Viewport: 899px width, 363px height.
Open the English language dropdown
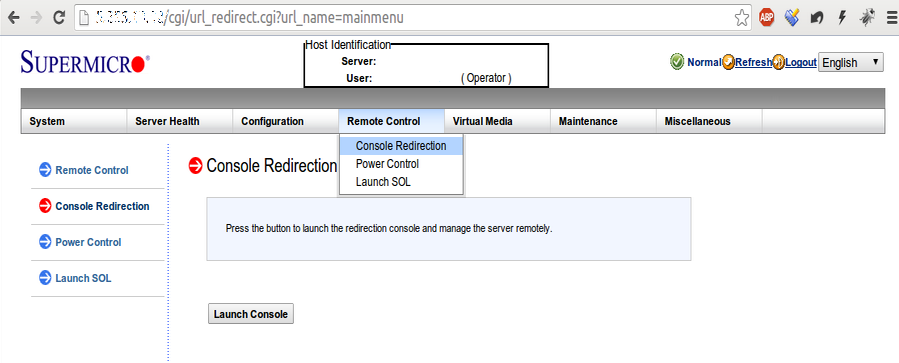point(851,63)
